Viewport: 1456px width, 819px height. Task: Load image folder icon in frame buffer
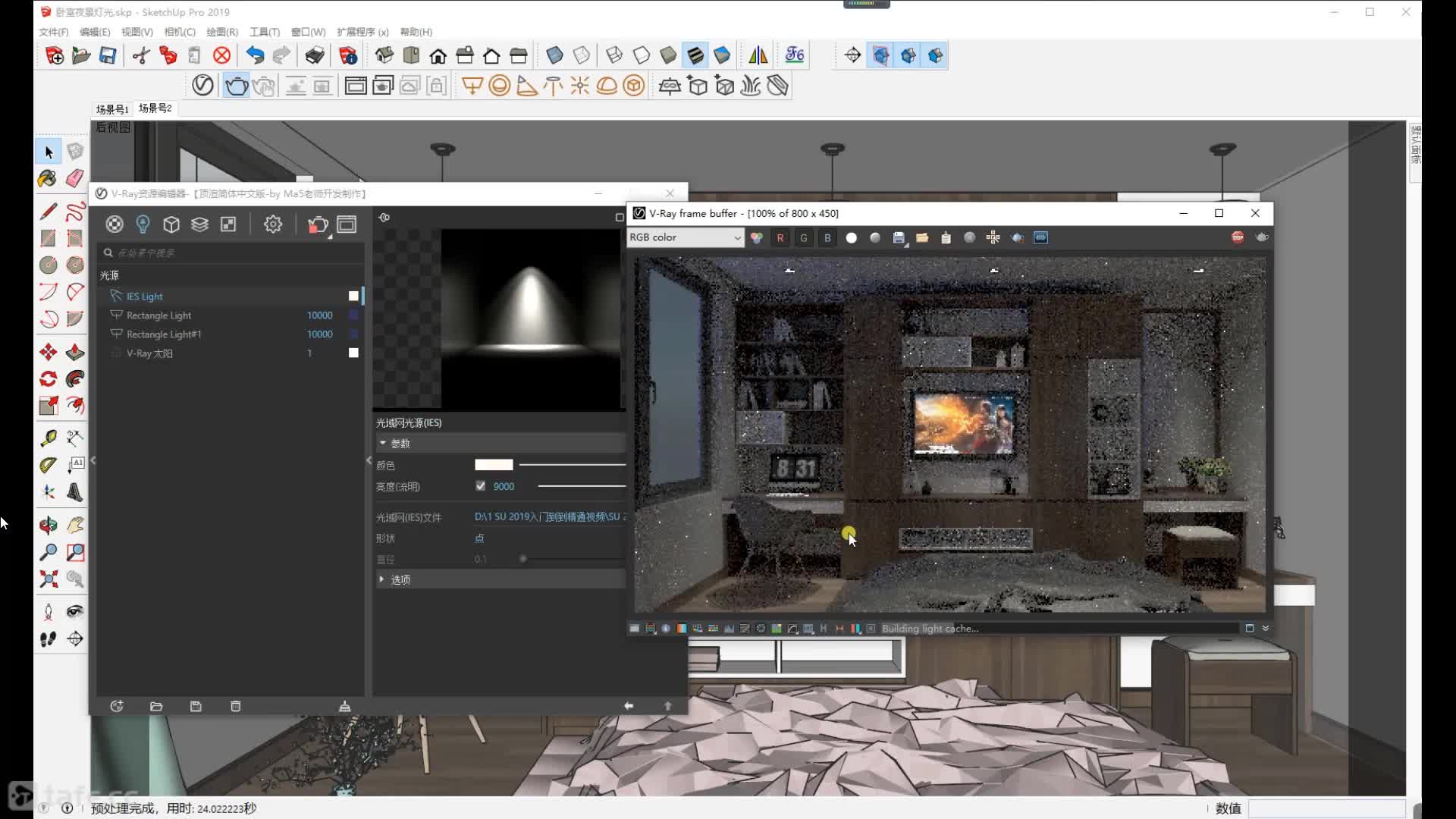coord(922,237)
